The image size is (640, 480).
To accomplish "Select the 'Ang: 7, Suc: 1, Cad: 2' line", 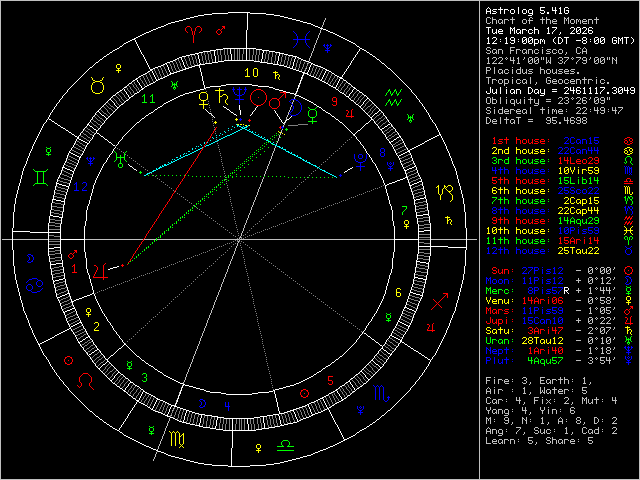I will pos(551,431).
